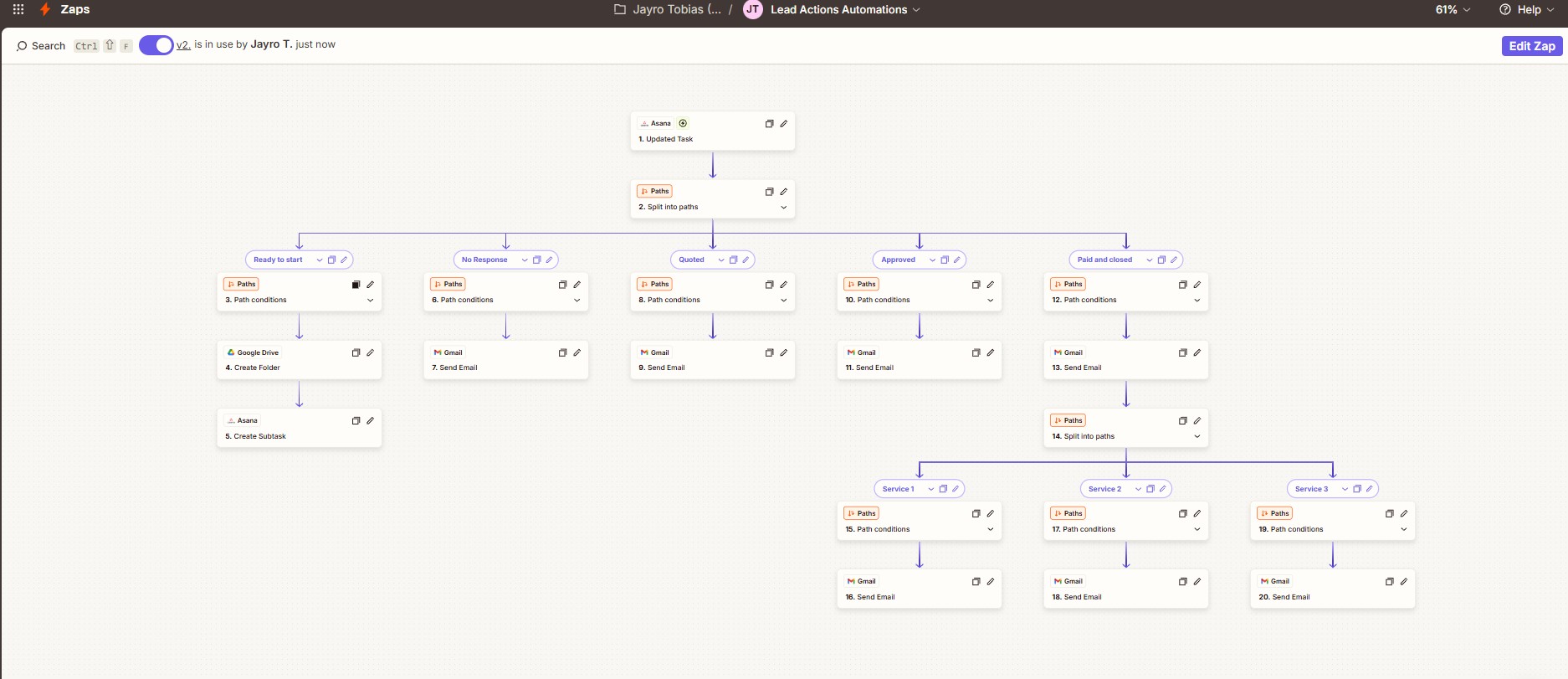This screenshot has width=1568, height=679.
Task: Expand step 8. Path conditions chevron
Action: click(784, 301)
